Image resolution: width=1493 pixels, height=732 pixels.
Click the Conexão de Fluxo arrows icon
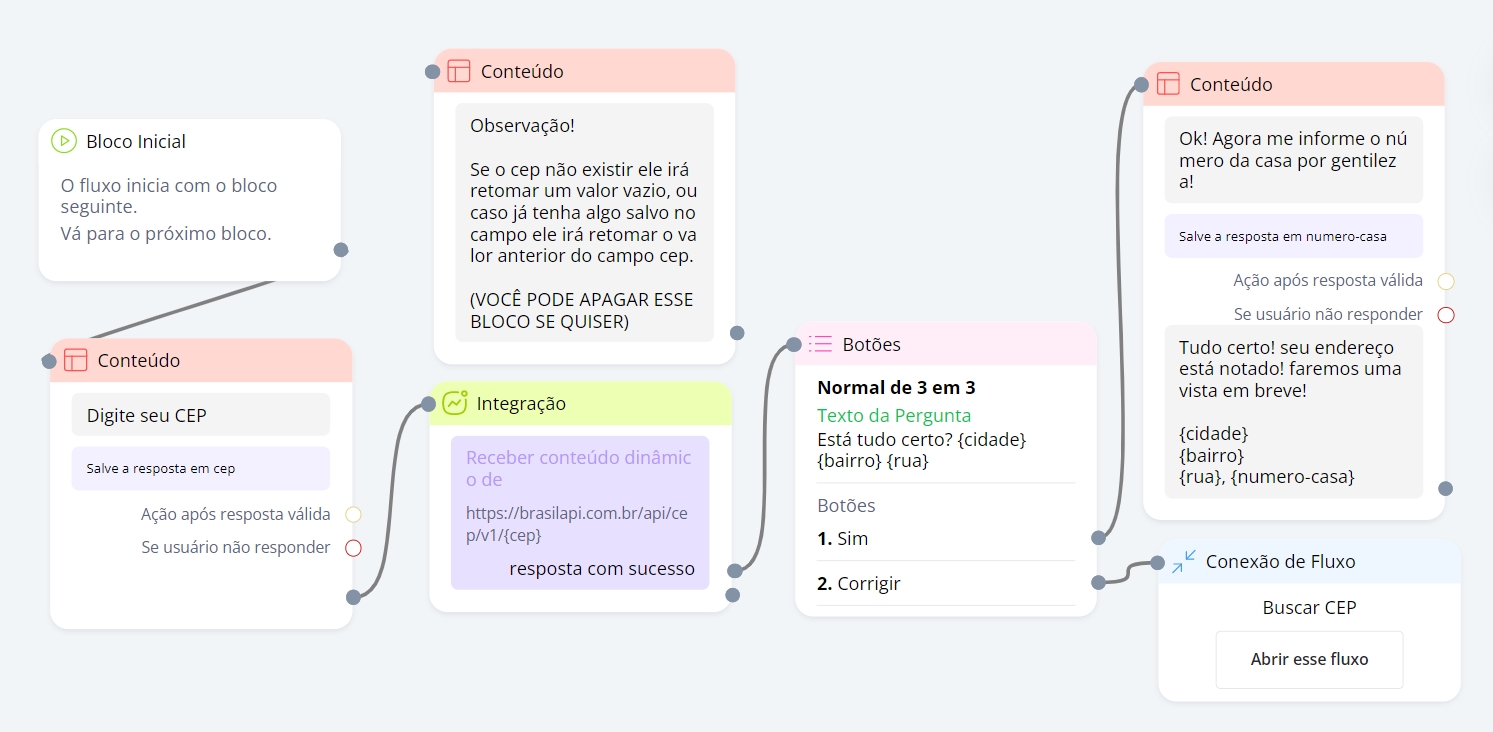1184,561
